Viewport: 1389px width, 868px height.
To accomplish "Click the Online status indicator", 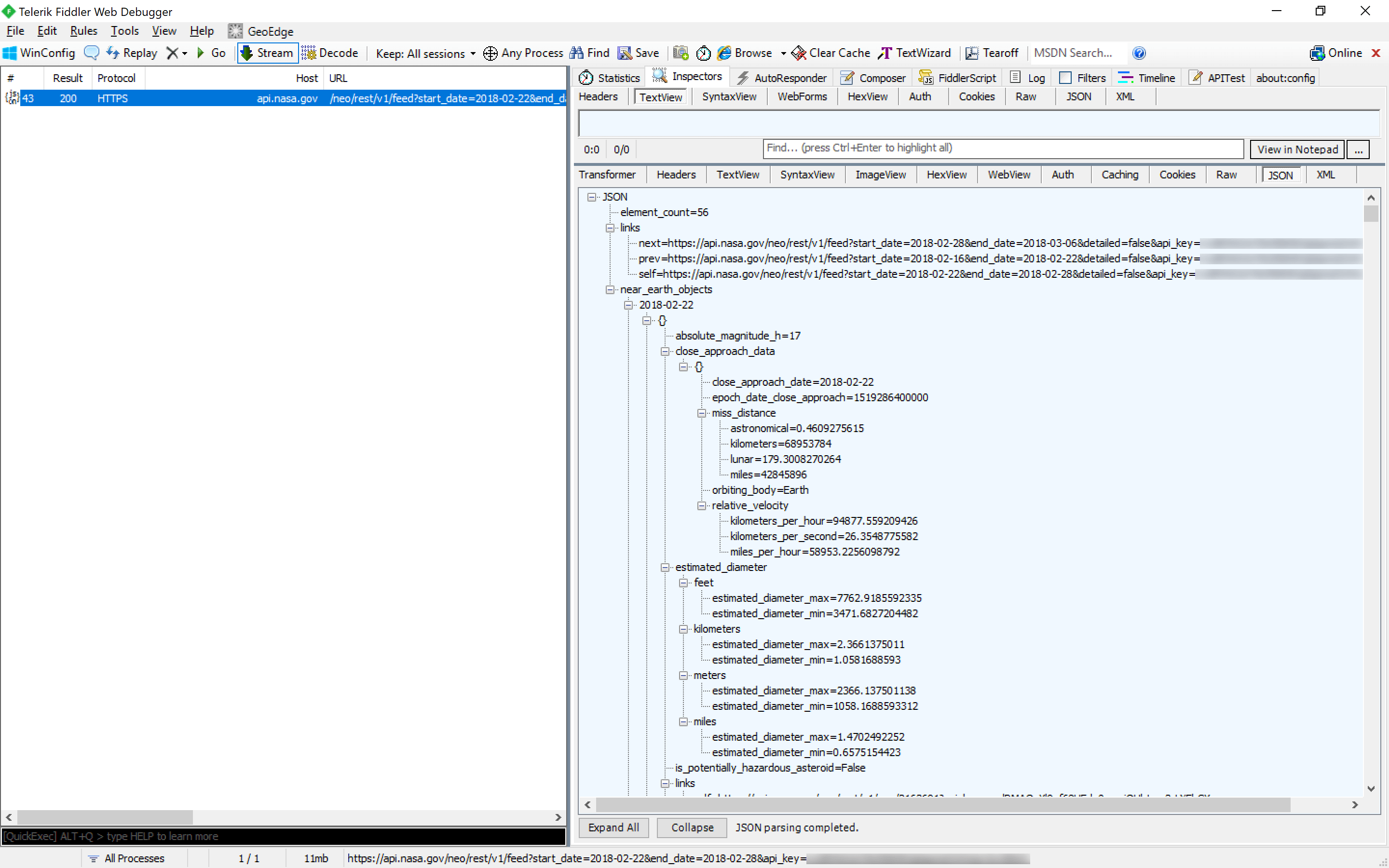I will (x=1335, y=53).
